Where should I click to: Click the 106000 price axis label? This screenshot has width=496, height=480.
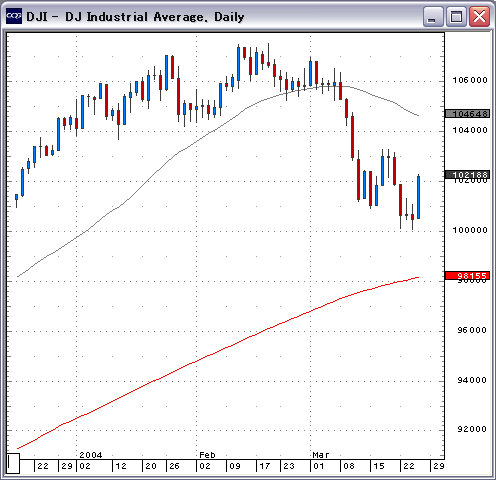470,80
